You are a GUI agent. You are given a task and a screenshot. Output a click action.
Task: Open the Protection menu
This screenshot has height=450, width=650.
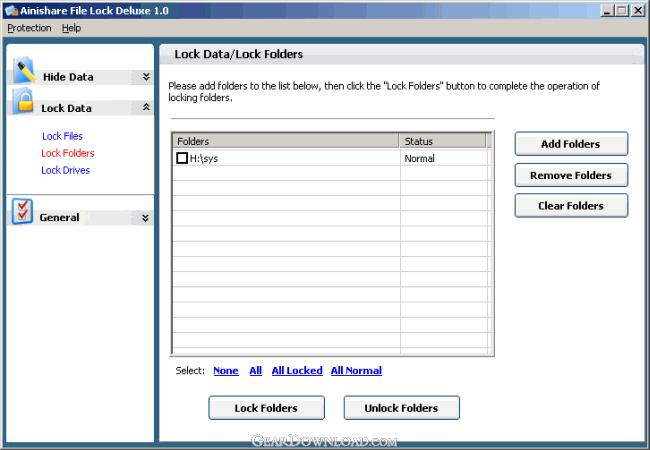click(x=29, y=28)
